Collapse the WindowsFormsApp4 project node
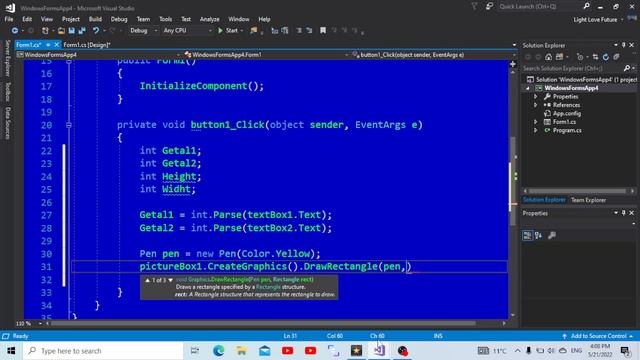The width and height of the screenshot is (640, 360). coord(528,88)
